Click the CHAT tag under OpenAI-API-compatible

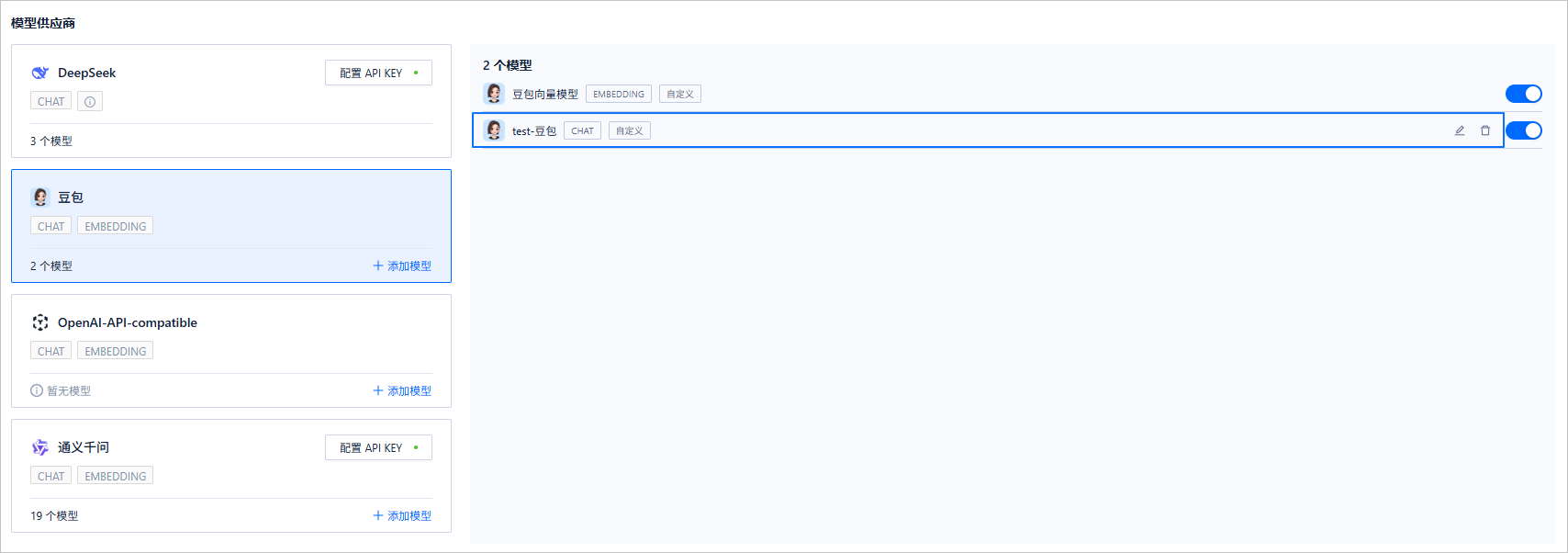51,352
